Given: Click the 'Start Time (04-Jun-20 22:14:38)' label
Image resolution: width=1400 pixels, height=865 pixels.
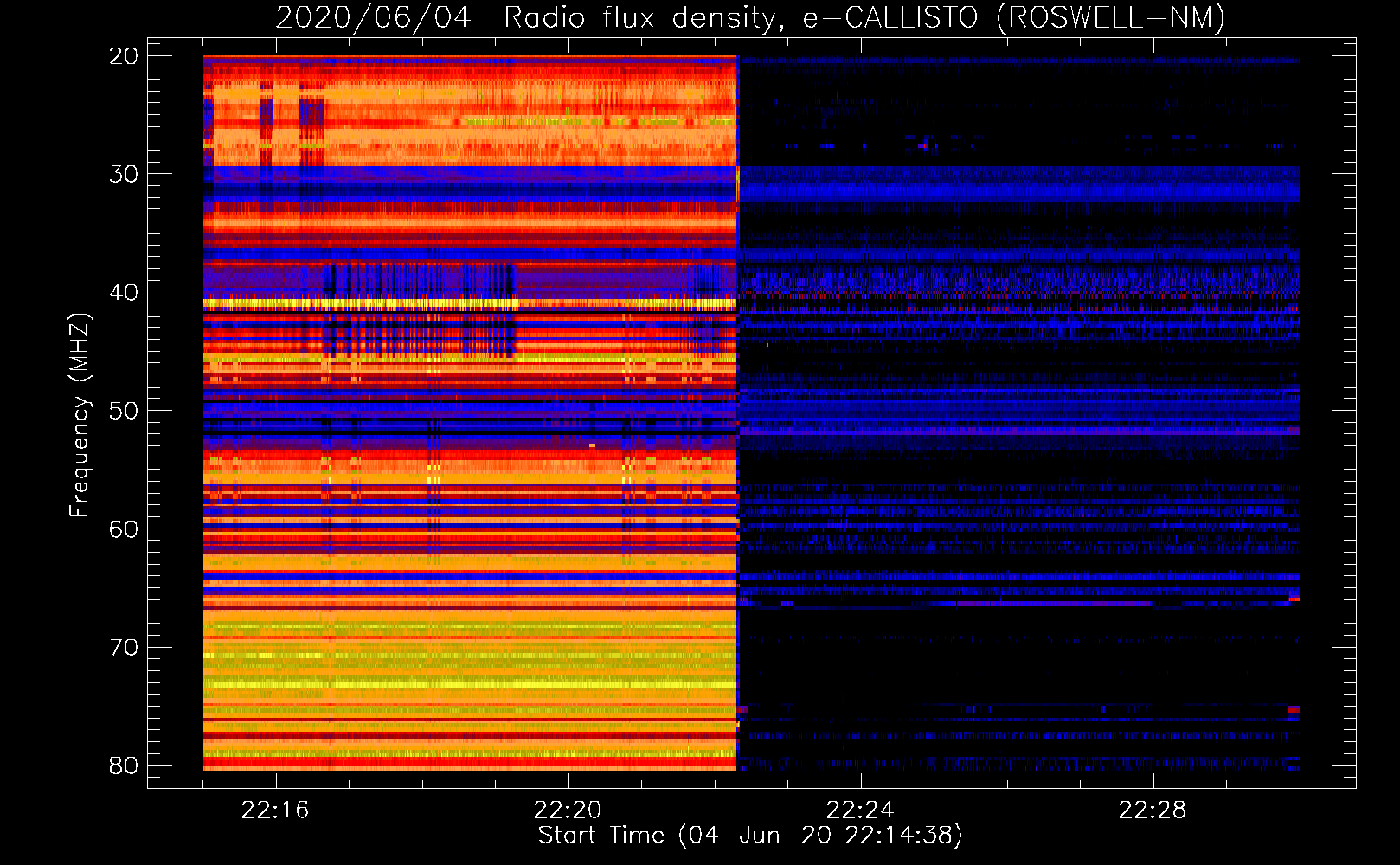Looking at the screenshot, I should (750, 836).
